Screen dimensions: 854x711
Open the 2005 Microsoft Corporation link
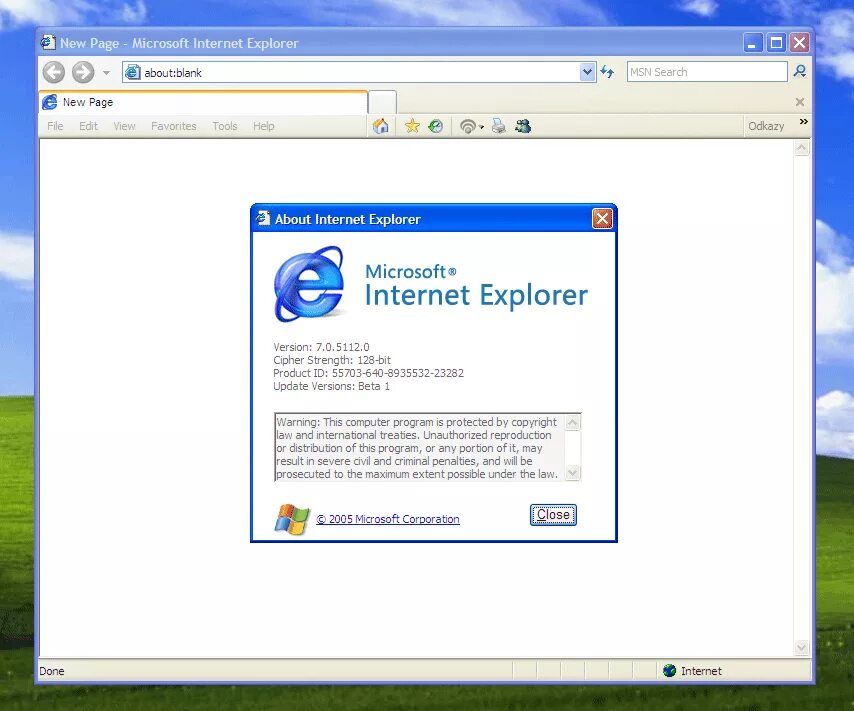tap(388, 519)
